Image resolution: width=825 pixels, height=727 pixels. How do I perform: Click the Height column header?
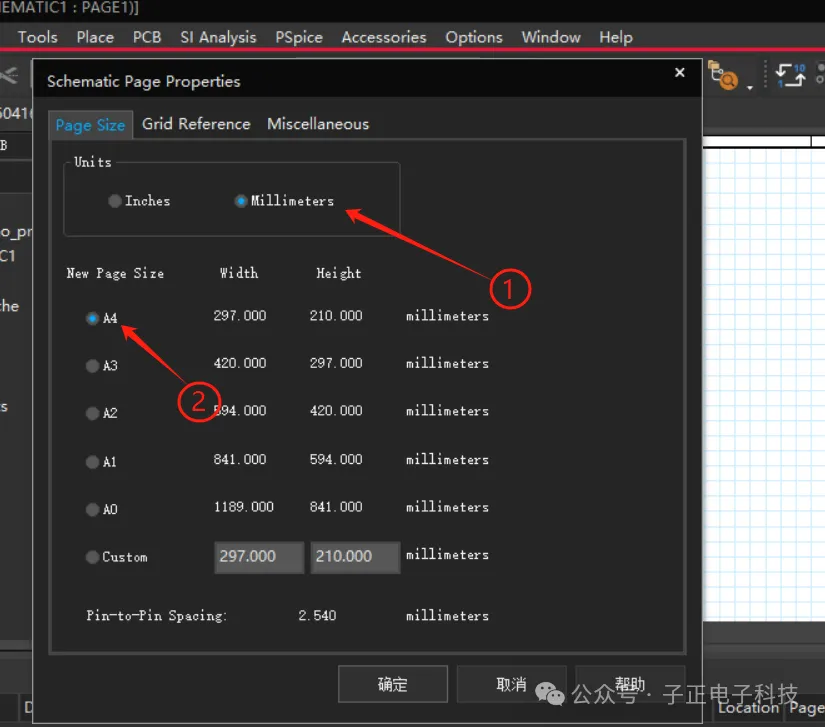(x=339, y=273)
